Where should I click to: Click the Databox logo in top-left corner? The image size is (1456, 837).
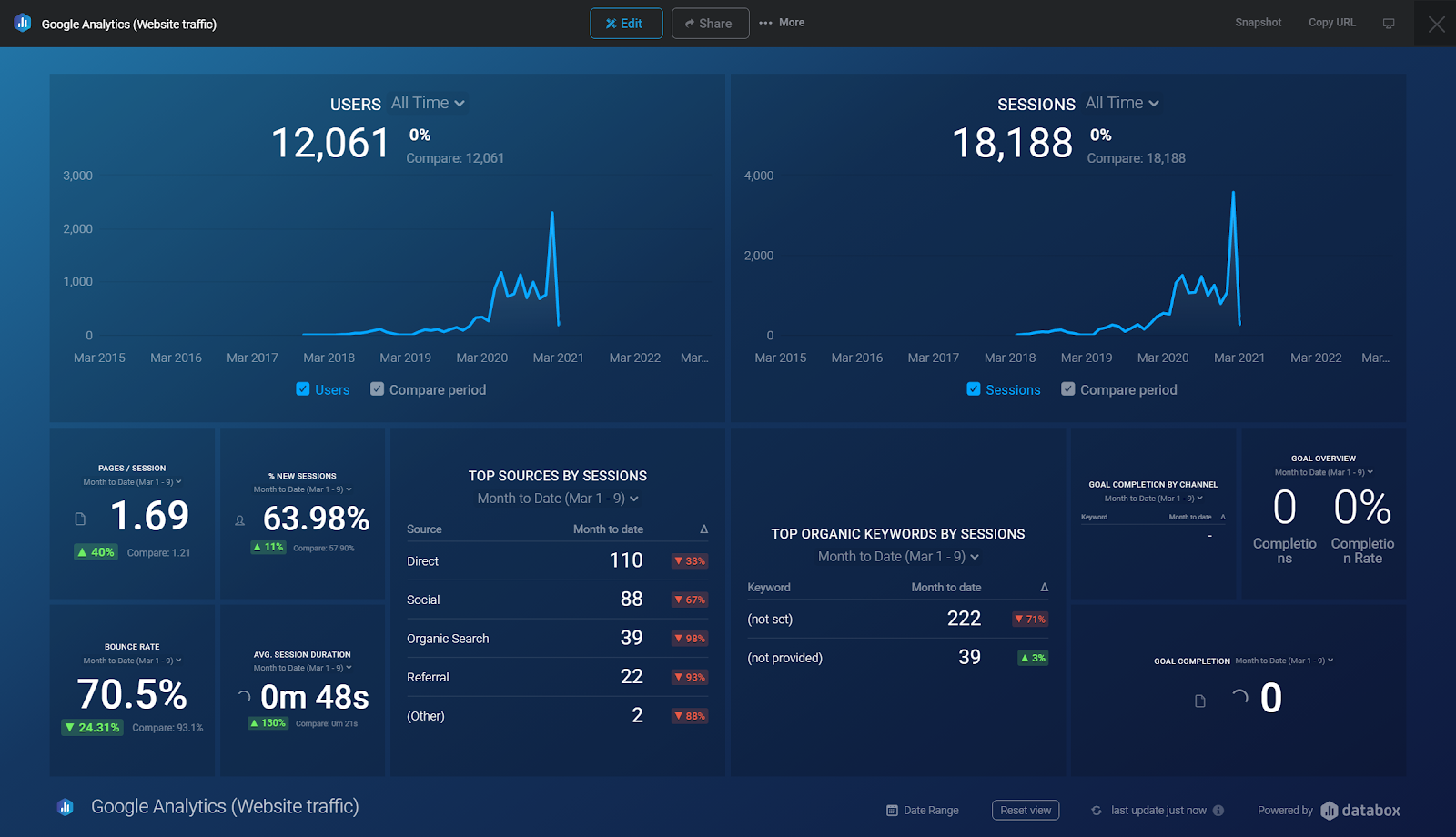(x=23, y=23)
